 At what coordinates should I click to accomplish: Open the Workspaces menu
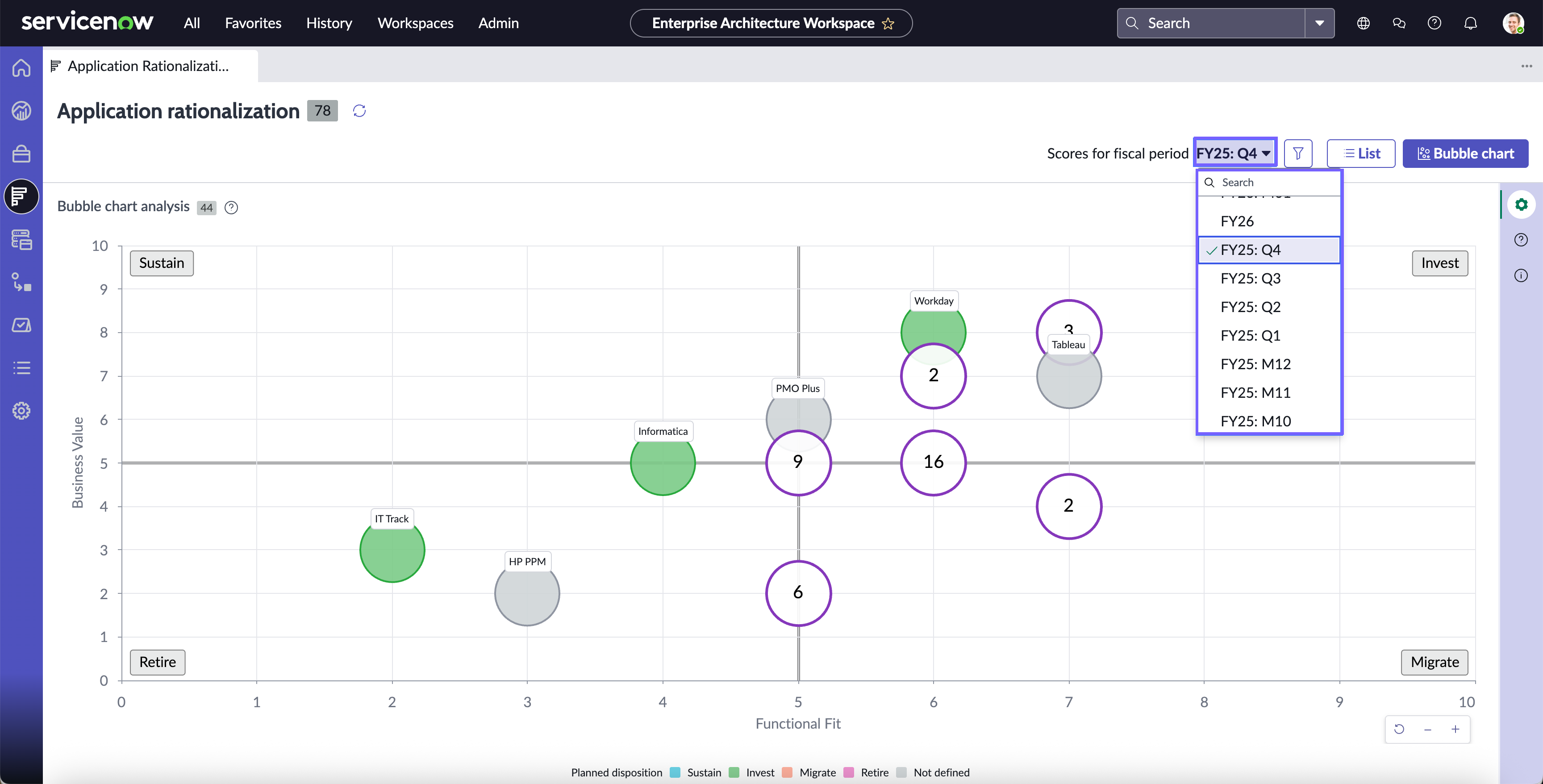pyautogui.click(x=415, y=23)
